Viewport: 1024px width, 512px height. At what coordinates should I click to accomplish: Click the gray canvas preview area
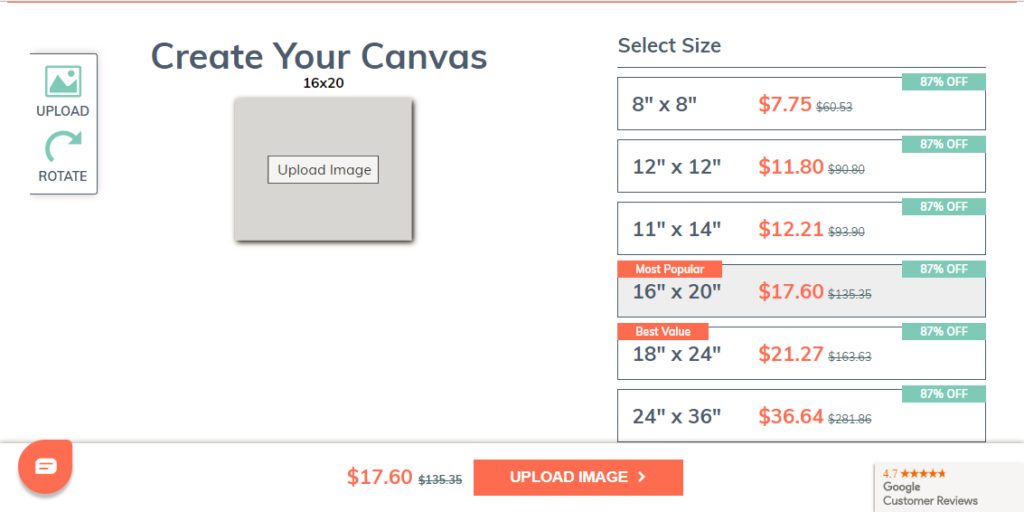click(323, 170)
